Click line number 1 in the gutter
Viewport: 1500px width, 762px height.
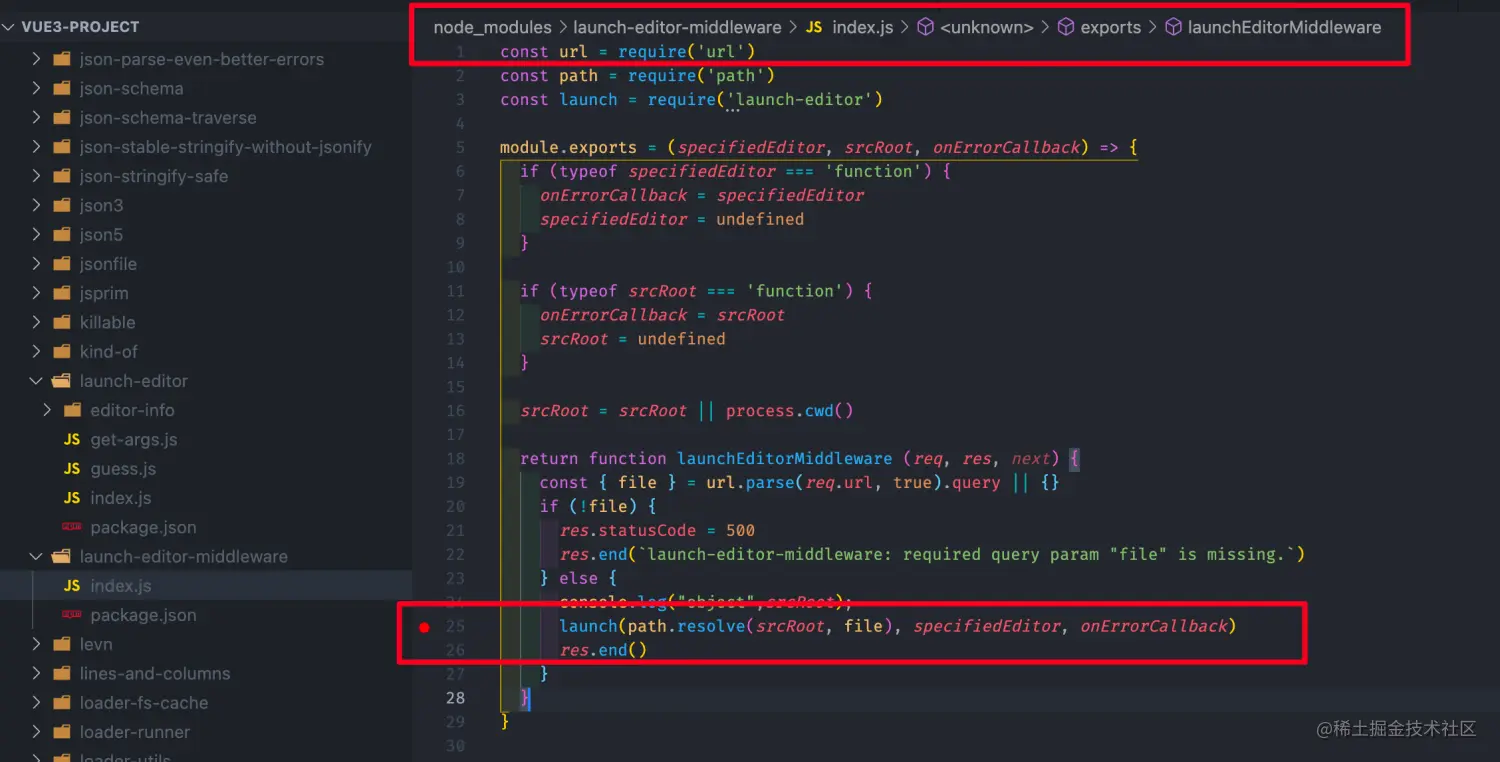click(461, 52)
